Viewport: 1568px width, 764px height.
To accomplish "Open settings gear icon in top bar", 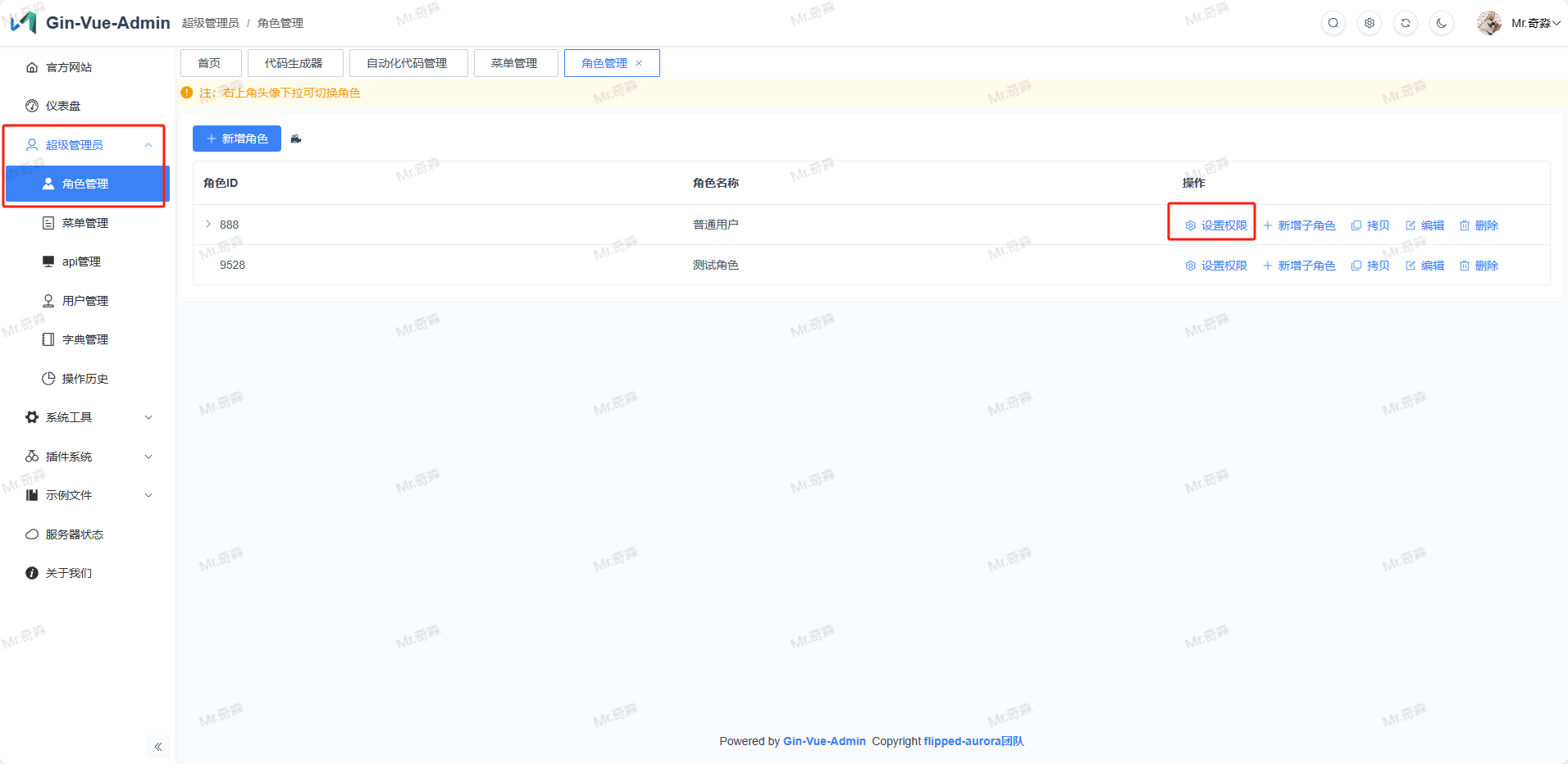I will point(1370,23).
